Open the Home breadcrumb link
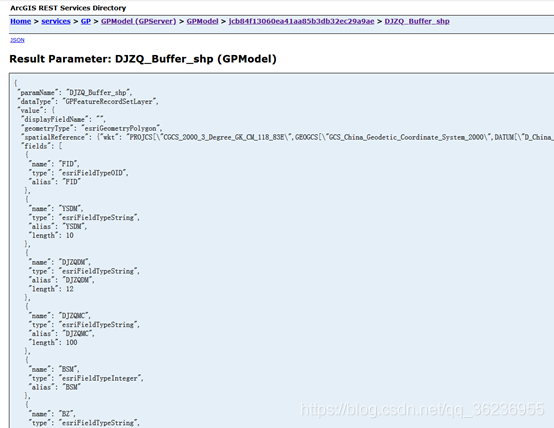554x428 pixels. tap(20, 21)
